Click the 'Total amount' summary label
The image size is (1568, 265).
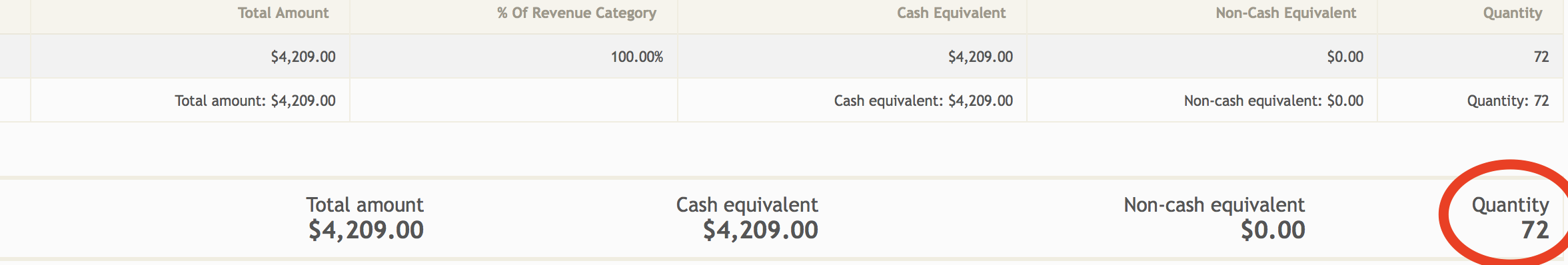coord(365,204)
